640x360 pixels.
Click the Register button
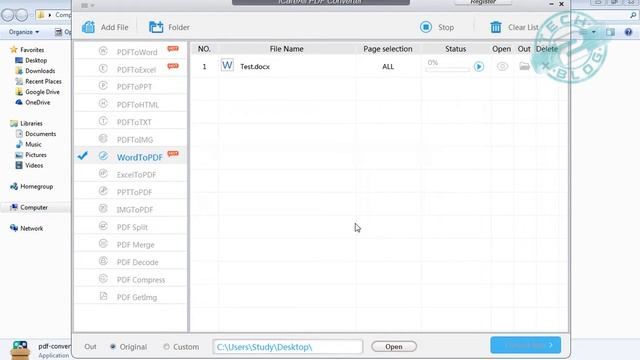pos(483,2)
